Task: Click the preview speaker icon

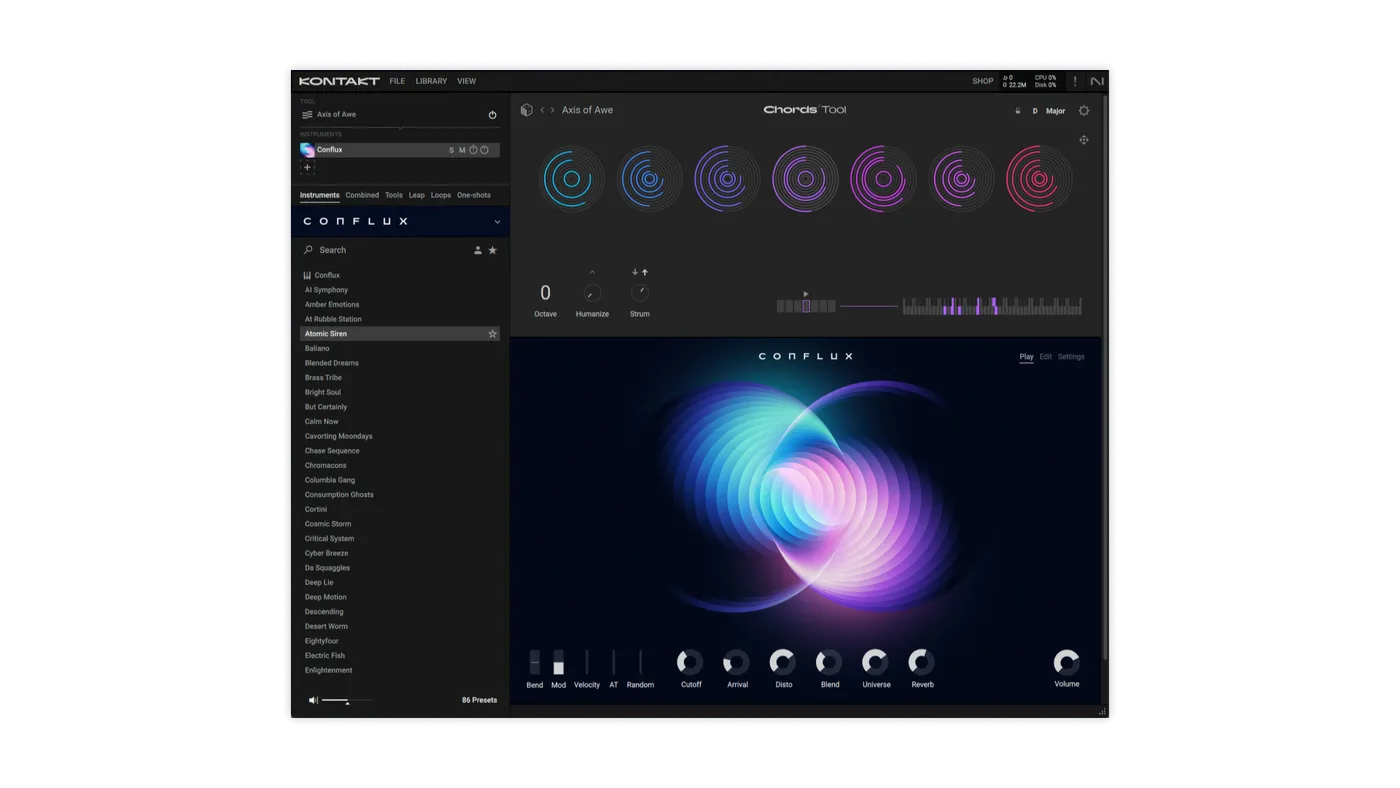Action: (x=313, y=700)
